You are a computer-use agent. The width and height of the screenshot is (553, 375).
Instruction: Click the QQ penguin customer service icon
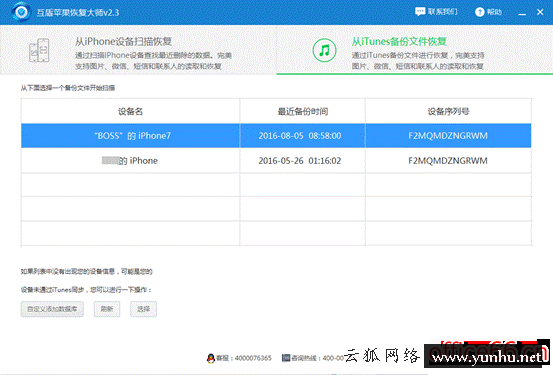tap(211, 358)
